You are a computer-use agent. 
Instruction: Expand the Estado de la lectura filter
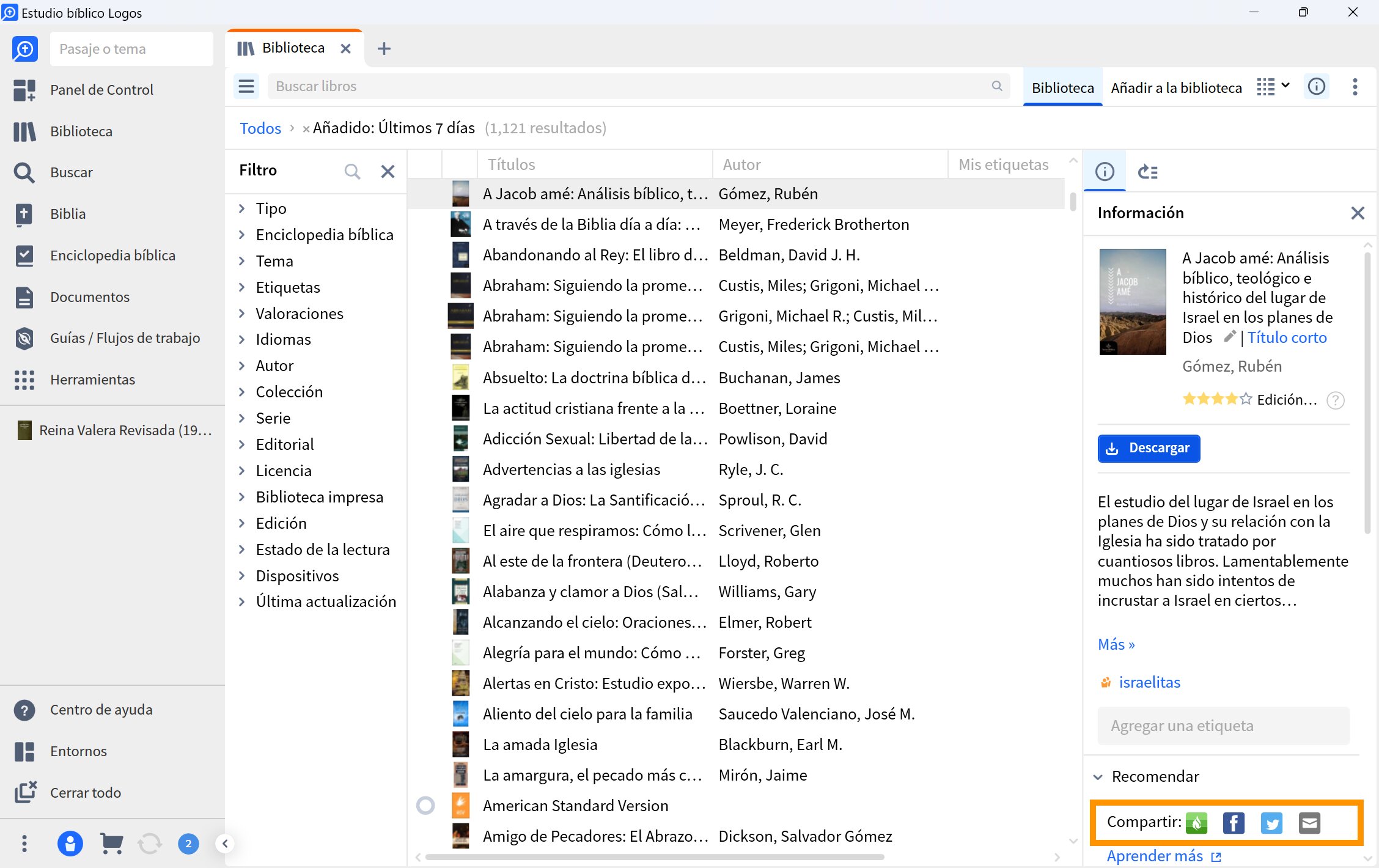coord(242,550)
